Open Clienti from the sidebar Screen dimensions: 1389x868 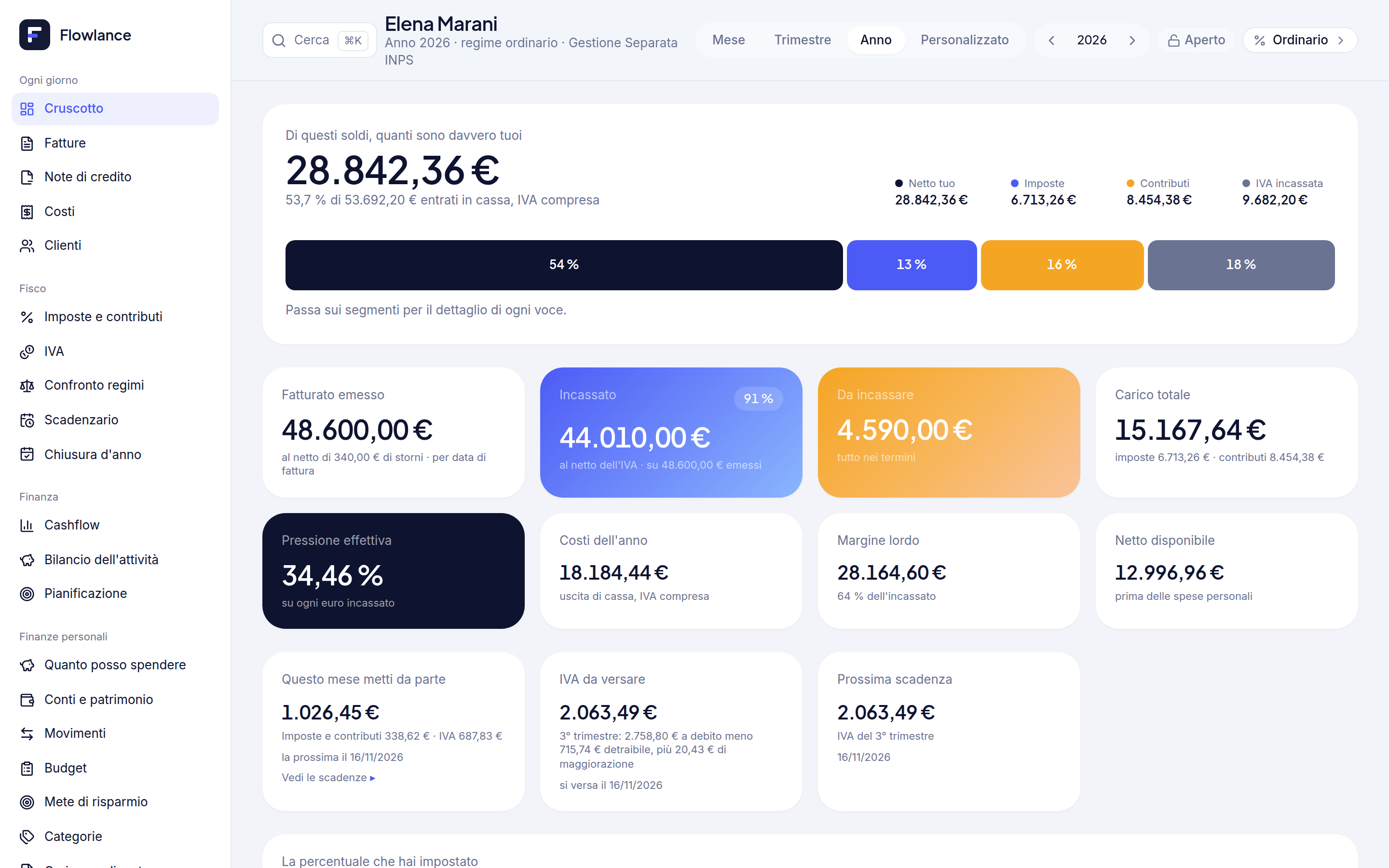tap(115, 246)
